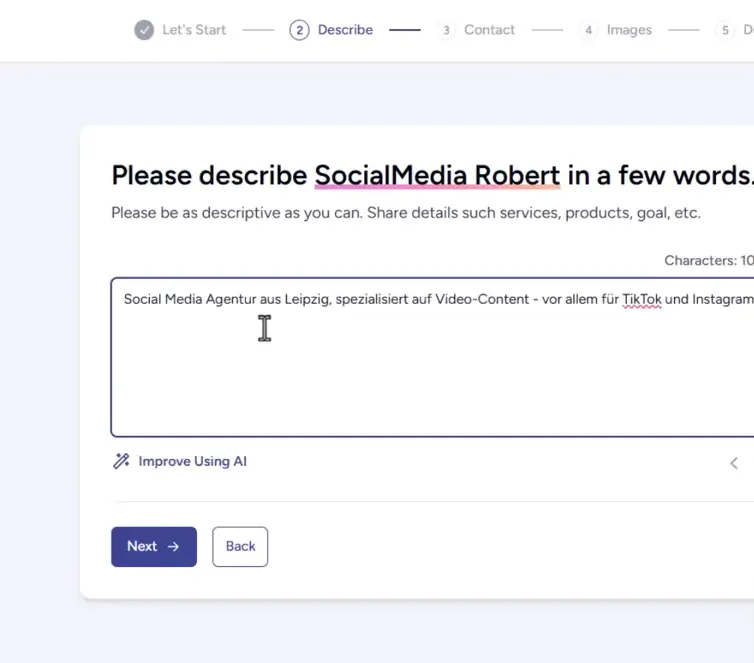Screen dimensions: 754x663
Task: Click the progress line between Describe and Contact
Action: click(405, 30)
